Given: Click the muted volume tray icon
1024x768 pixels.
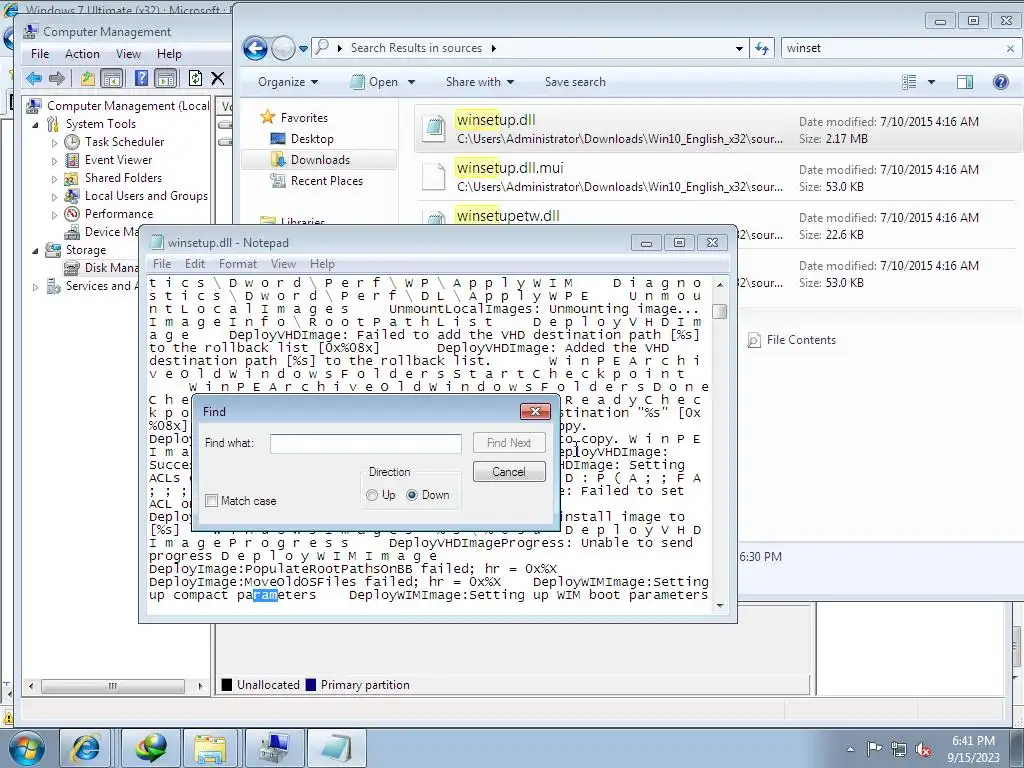Looking at the screenshot, I should point(923,749).
